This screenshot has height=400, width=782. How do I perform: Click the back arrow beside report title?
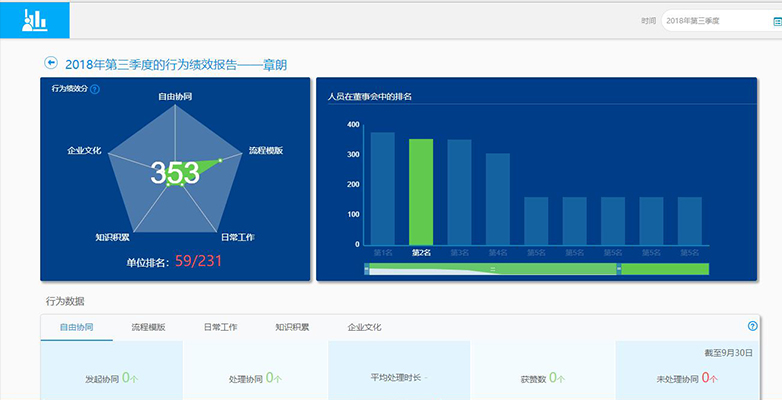pos(51,62)
